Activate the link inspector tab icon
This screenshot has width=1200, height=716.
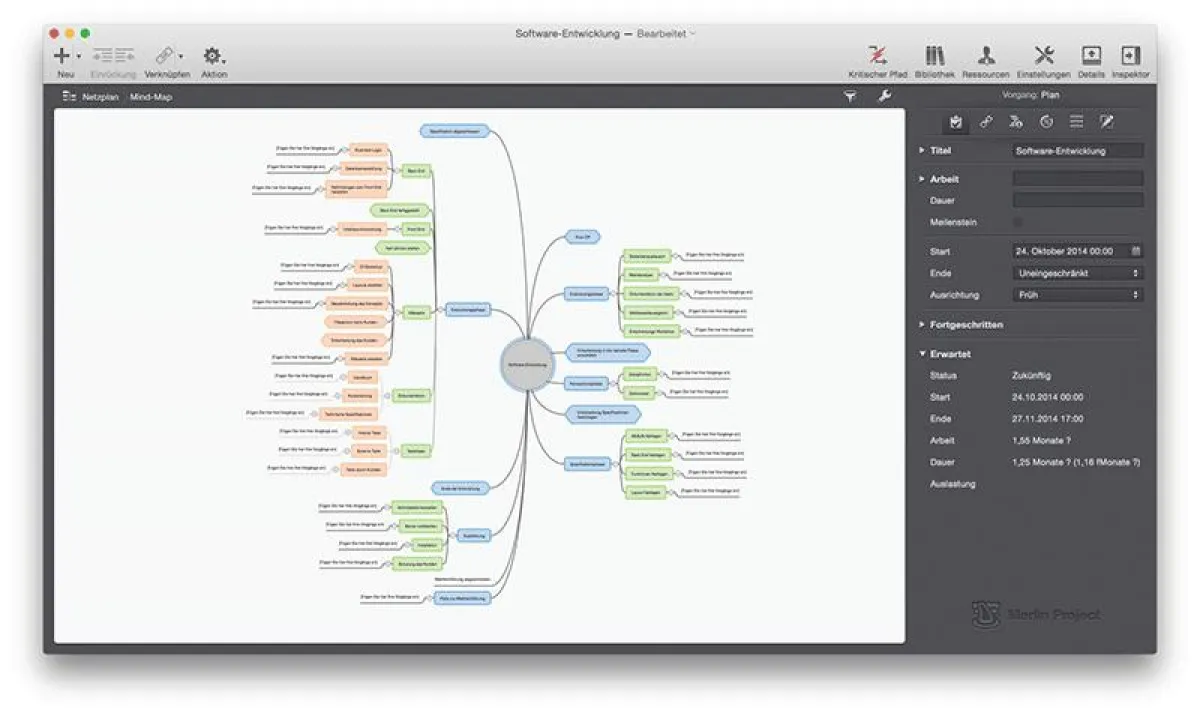(986, 121)
